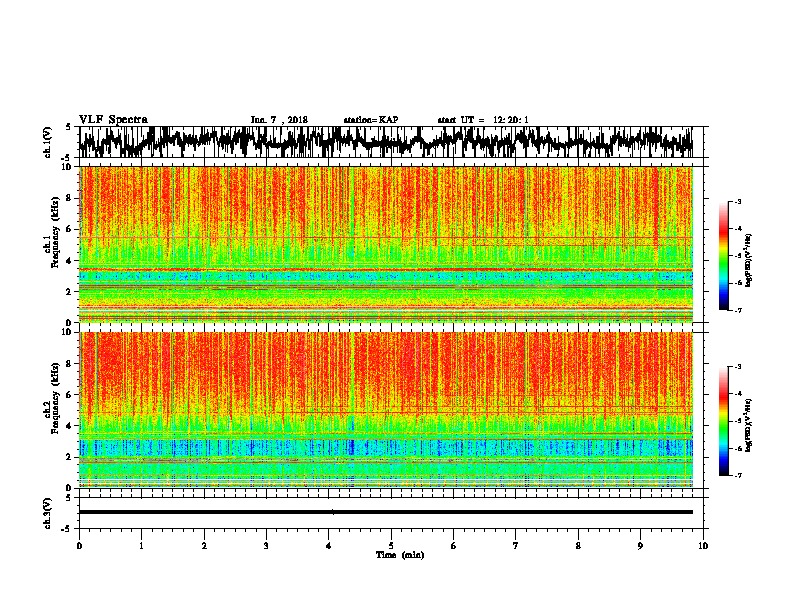Click the "ch.3(V)" y-axis label
This screenshot has height=612, width=792.
[x=48, y=513]
